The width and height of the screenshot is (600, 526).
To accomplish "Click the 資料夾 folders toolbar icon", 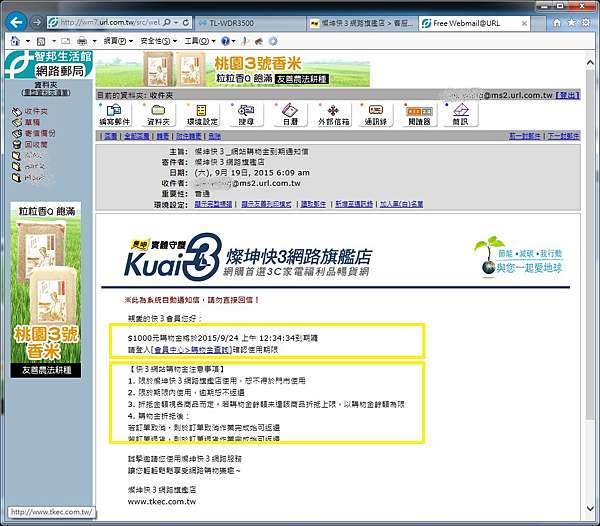I will pos(158,114).
